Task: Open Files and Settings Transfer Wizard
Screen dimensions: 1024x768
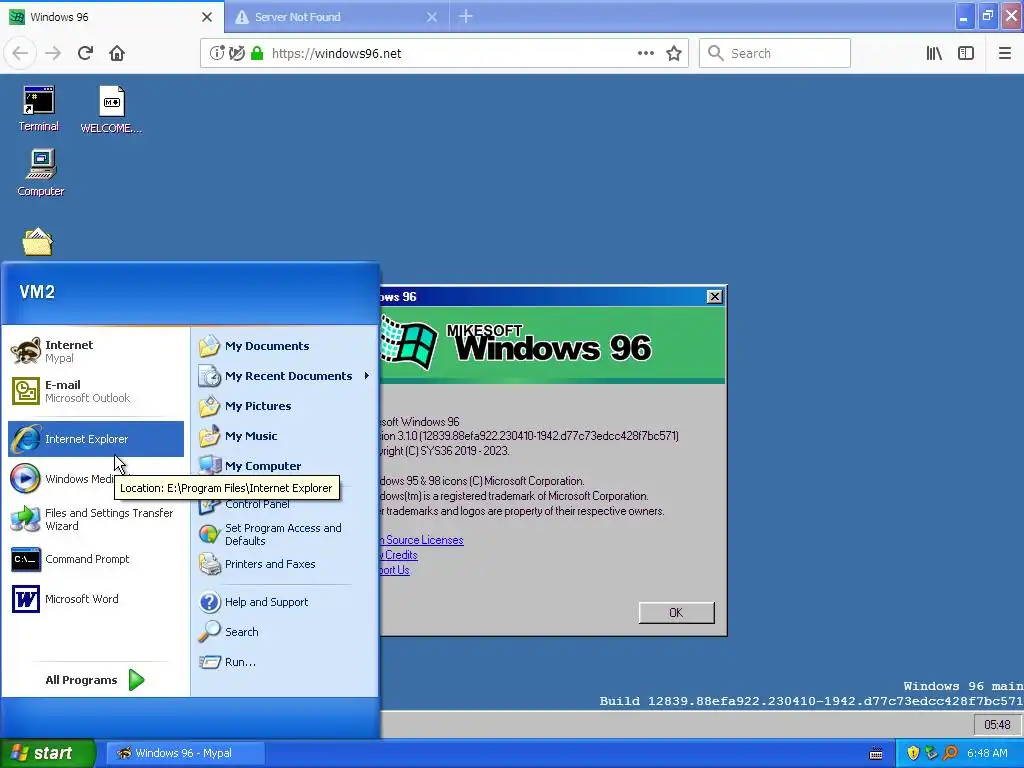Action: click(96, 519)
